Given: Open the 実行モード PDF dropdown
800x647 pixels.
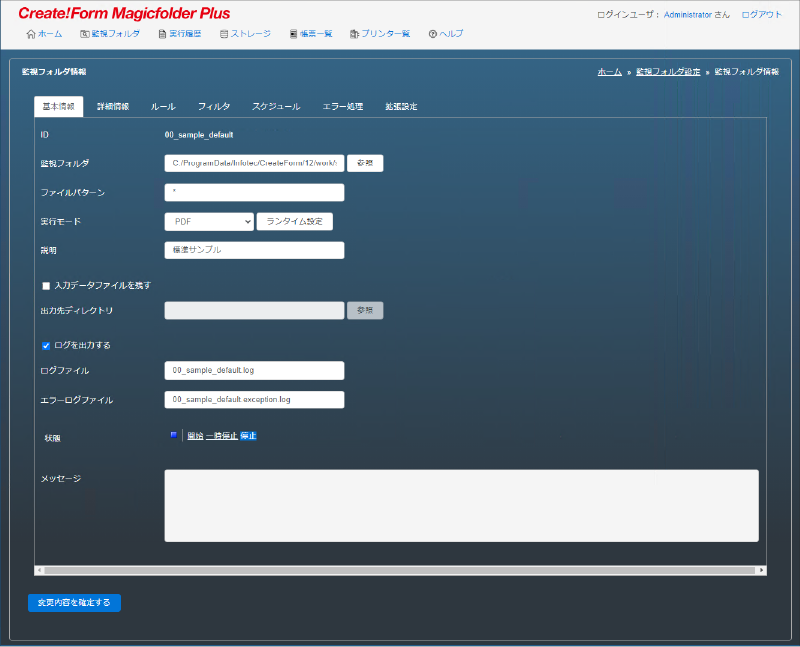Looking at the screenshot, I should [209, 221].
